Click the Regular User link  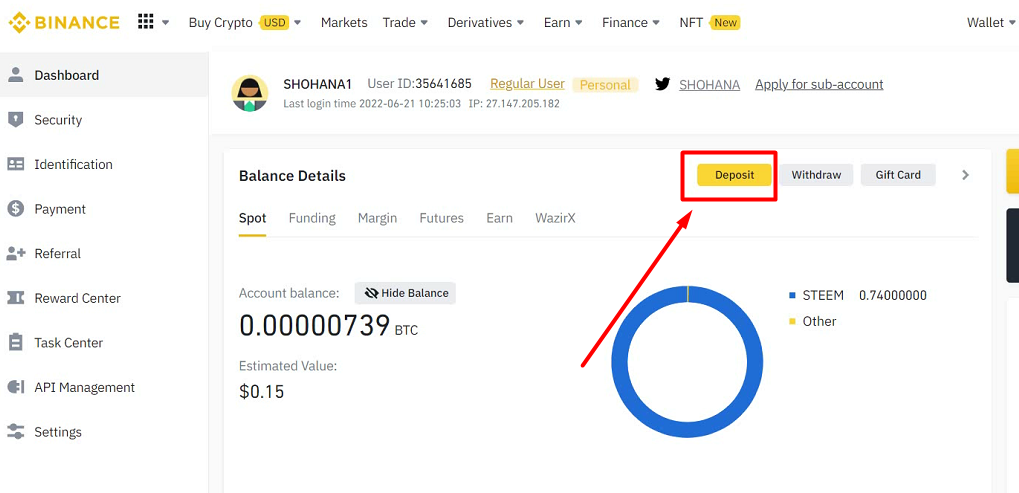(x=528, y=84)
